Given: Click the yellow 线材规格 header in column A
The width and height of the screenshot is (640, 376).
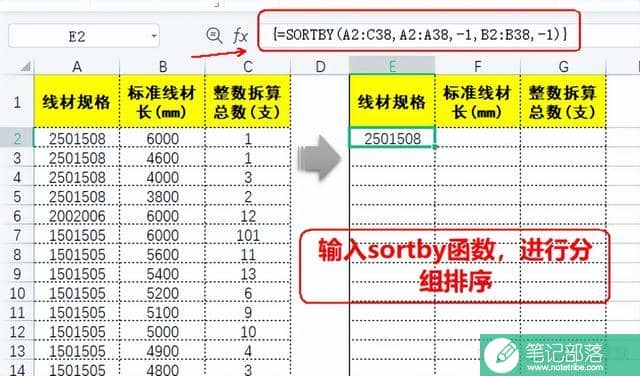Looking at the screenshot, I should 77,101.
